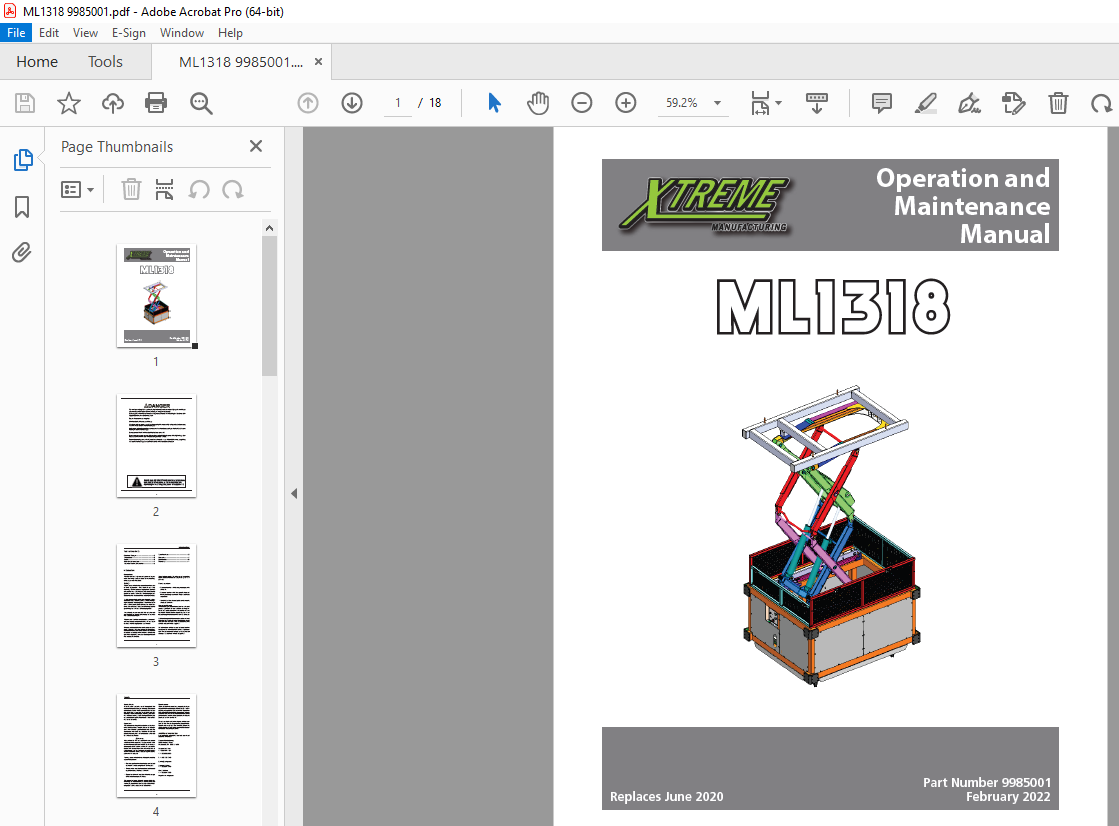Open the Window menu

tap(181, 33)
